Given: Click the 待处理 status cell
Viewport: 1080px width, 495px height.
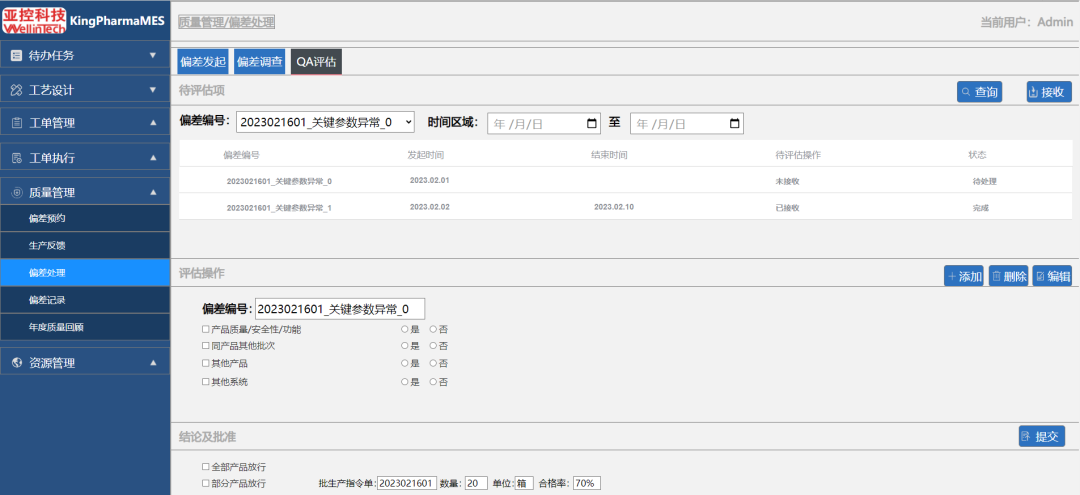Looking at the screenshot, I should click(984, 182).
